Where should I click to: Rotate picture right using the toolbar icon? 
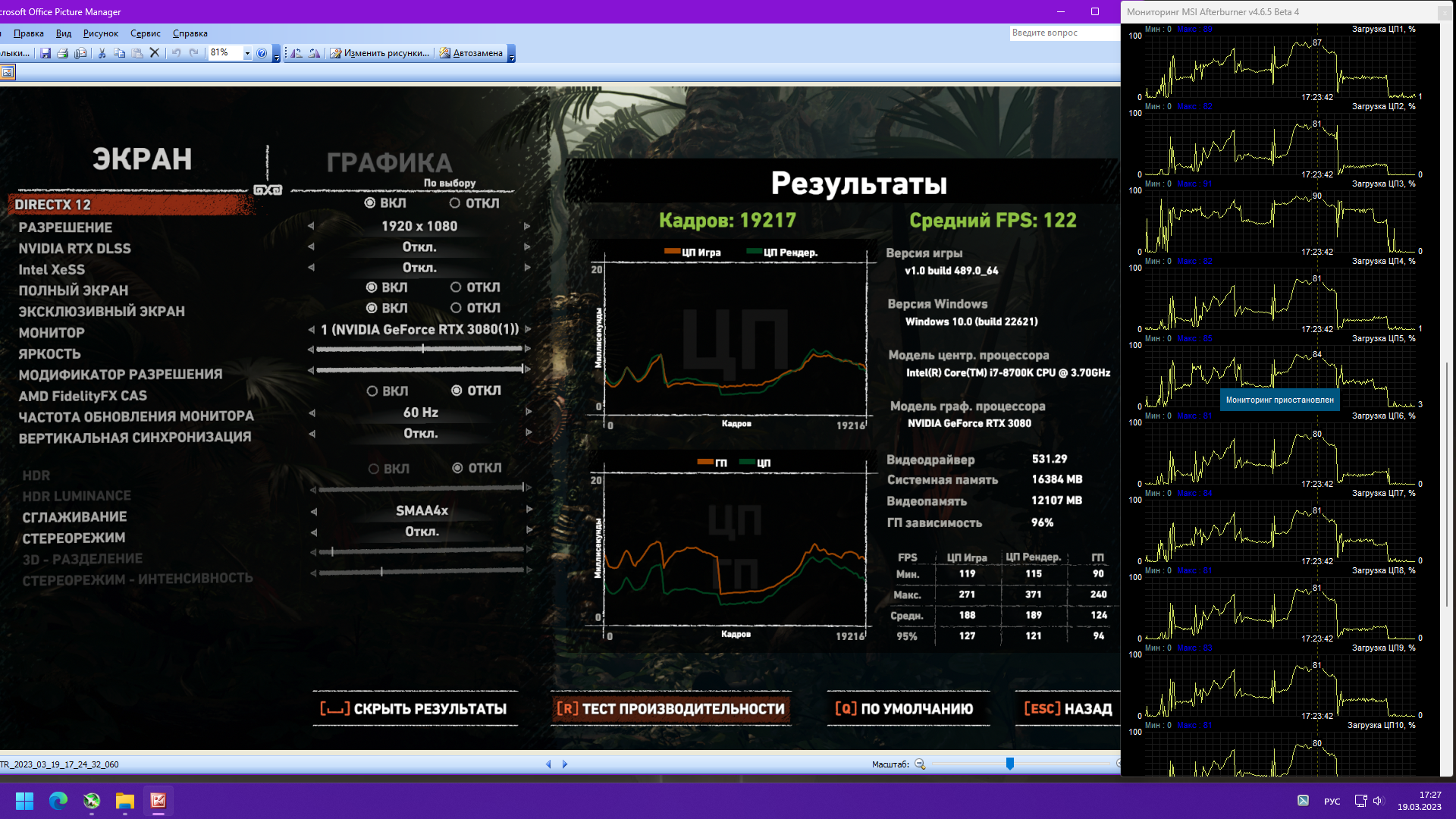[x=314, y=53]
